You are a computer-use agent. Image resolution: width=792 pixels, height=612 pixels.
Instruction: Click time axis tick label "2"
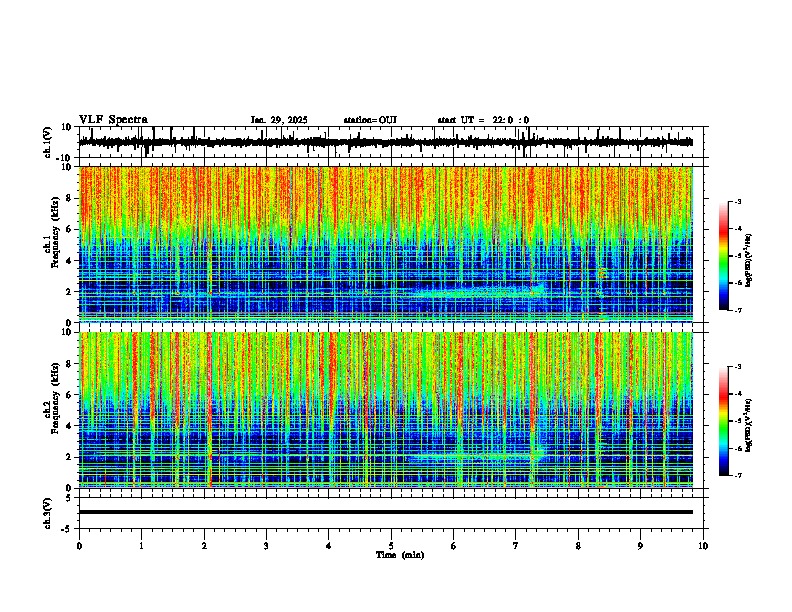coord(204,545)
